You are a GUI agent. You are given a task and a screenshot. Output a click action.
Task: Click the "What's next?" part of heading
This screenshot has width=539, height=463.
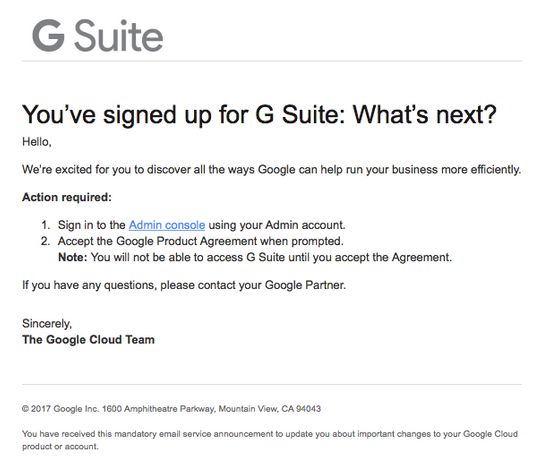click(425, 115)
